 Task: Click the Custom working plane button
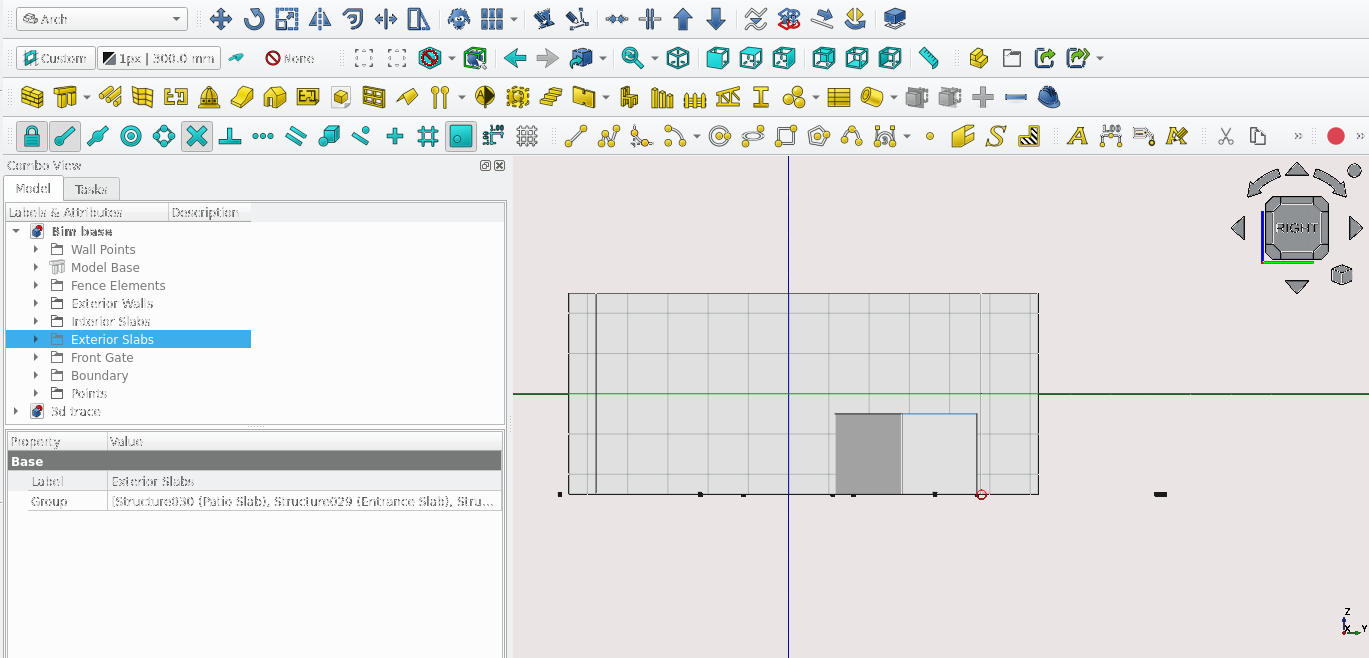pos(56,58)
